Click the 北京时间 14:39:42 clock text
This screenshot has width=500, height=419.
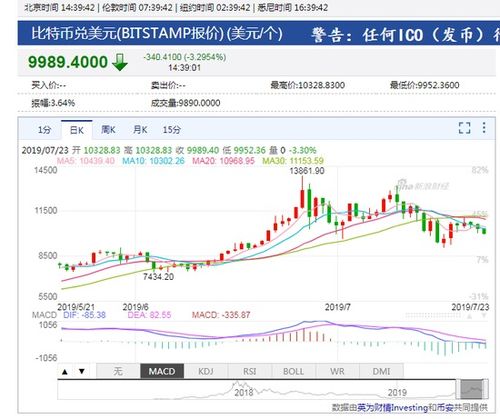(x=60, y=8)
